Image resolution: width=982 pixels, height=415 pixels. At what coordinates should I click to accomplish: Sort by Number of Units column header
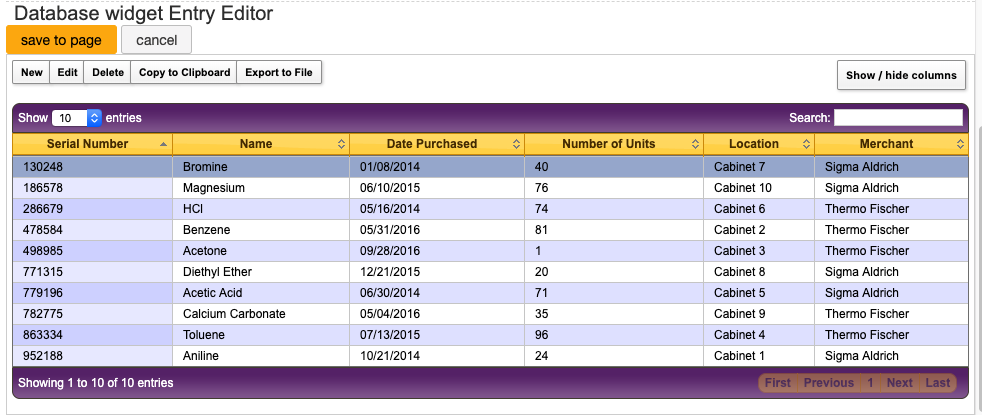coord(614,144)
